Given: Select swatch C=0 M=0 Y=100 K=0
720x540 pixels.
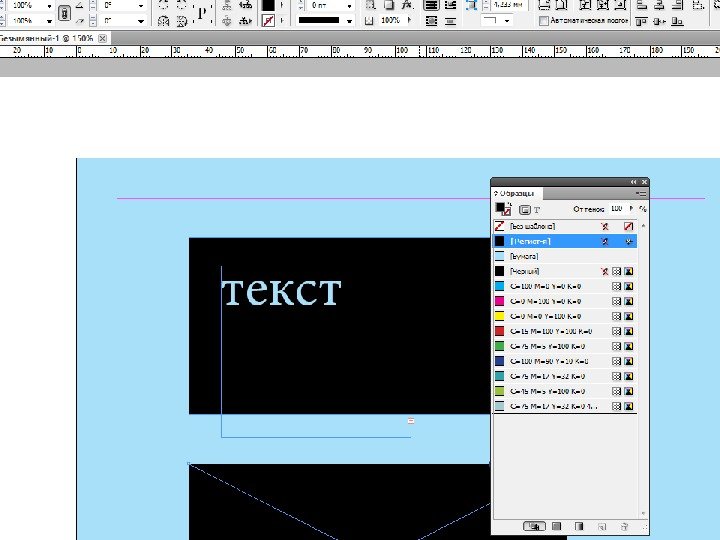Looking at the screenshot, I should coord(564,316).
